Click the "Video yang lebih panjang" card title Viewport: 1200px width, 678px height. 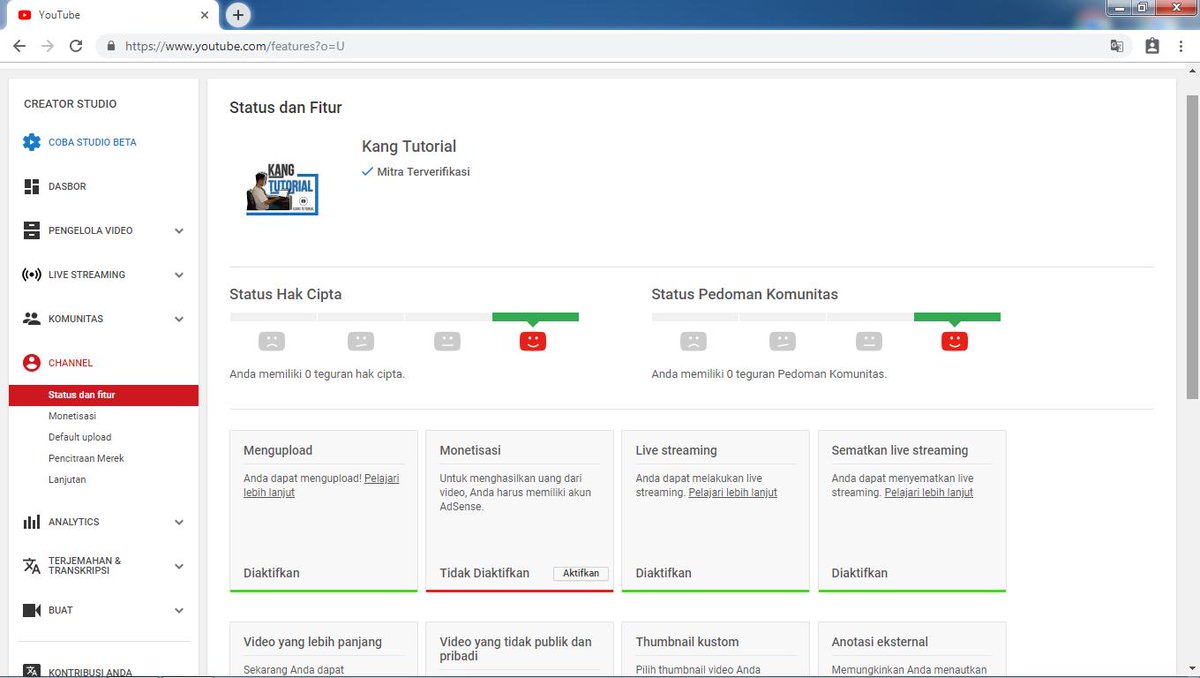(313, 642)
